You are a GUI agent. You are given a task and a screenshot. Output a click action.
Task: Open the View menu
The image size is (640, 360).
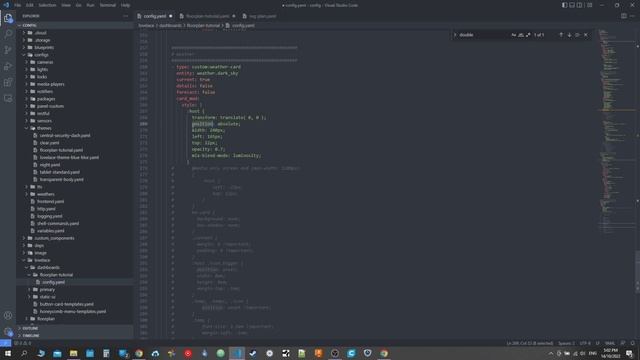coord(66,5)
